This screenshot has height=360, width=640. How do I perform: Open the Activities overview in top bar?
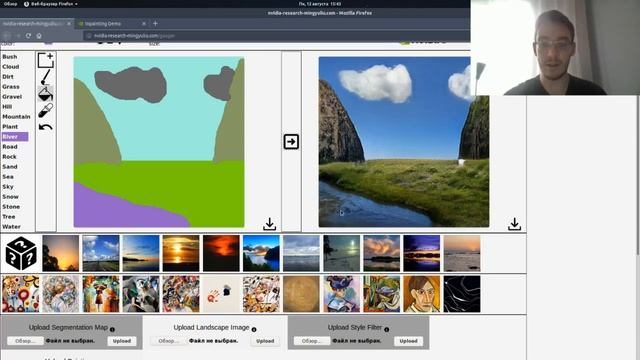10,4
